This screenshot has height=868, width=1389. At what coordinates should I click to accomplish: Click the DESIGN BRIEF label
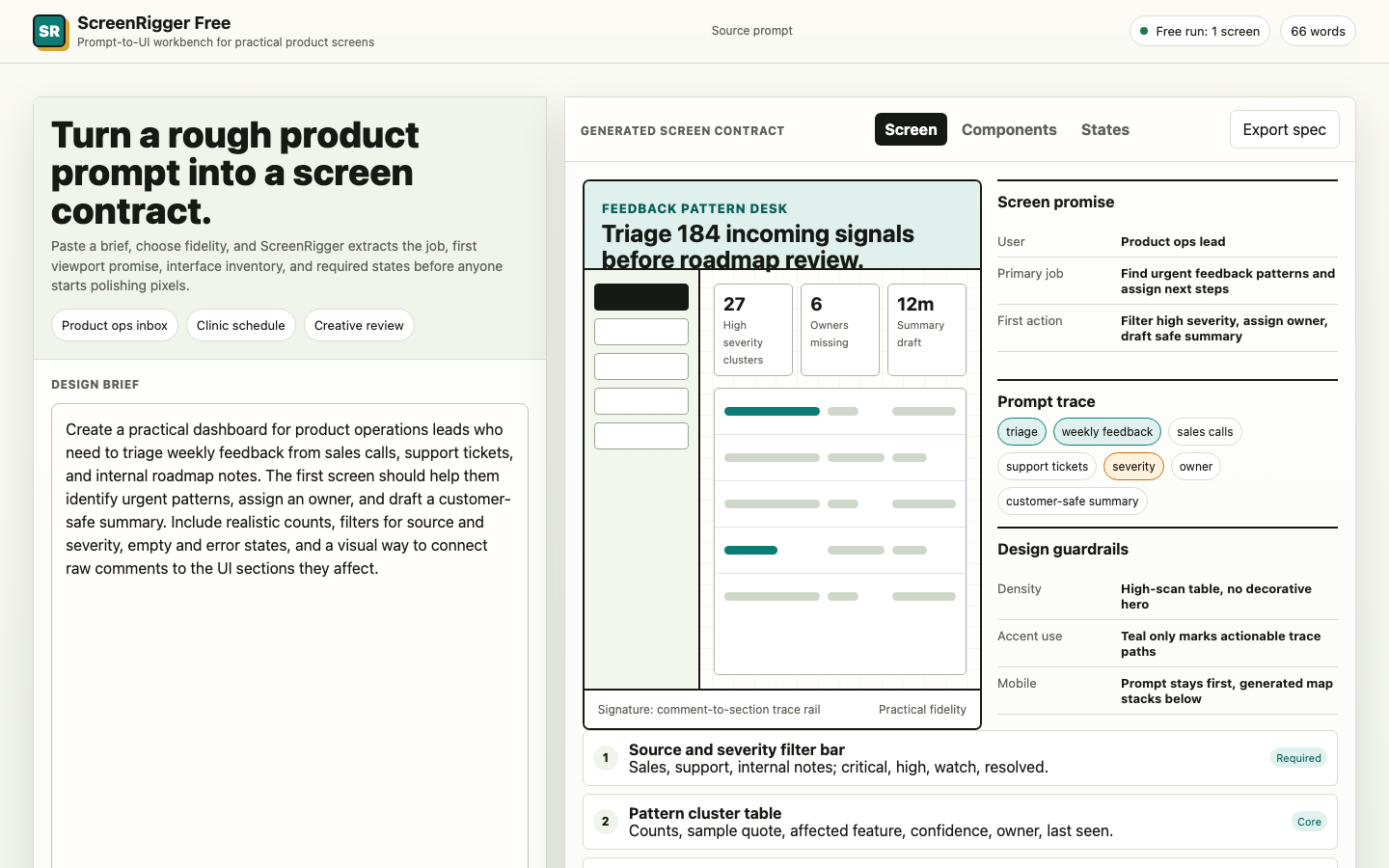coord(95,385)
